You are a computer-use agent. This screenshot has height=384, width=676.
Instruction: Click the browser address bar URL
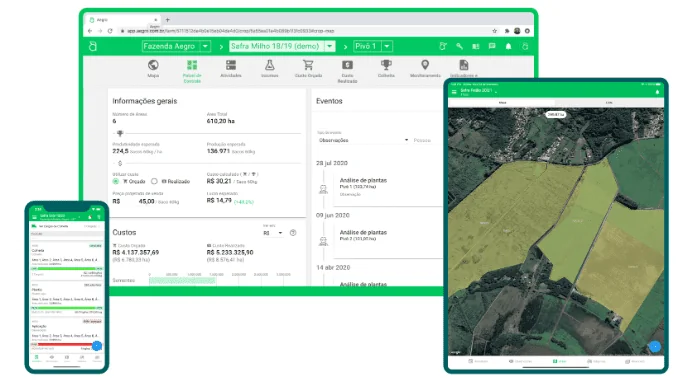coord(231,31)
